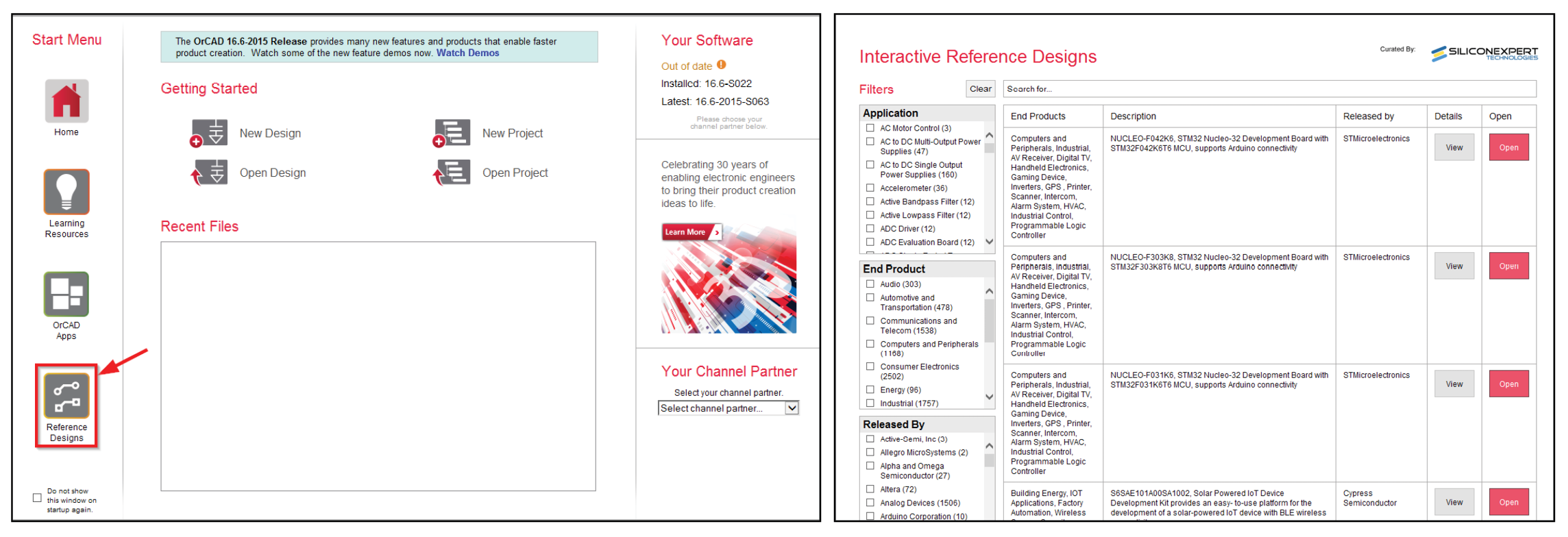View details for the Cypress S6SAE101A00SA1002 design
This screenshot has width=1568, height=537.
1454,502
